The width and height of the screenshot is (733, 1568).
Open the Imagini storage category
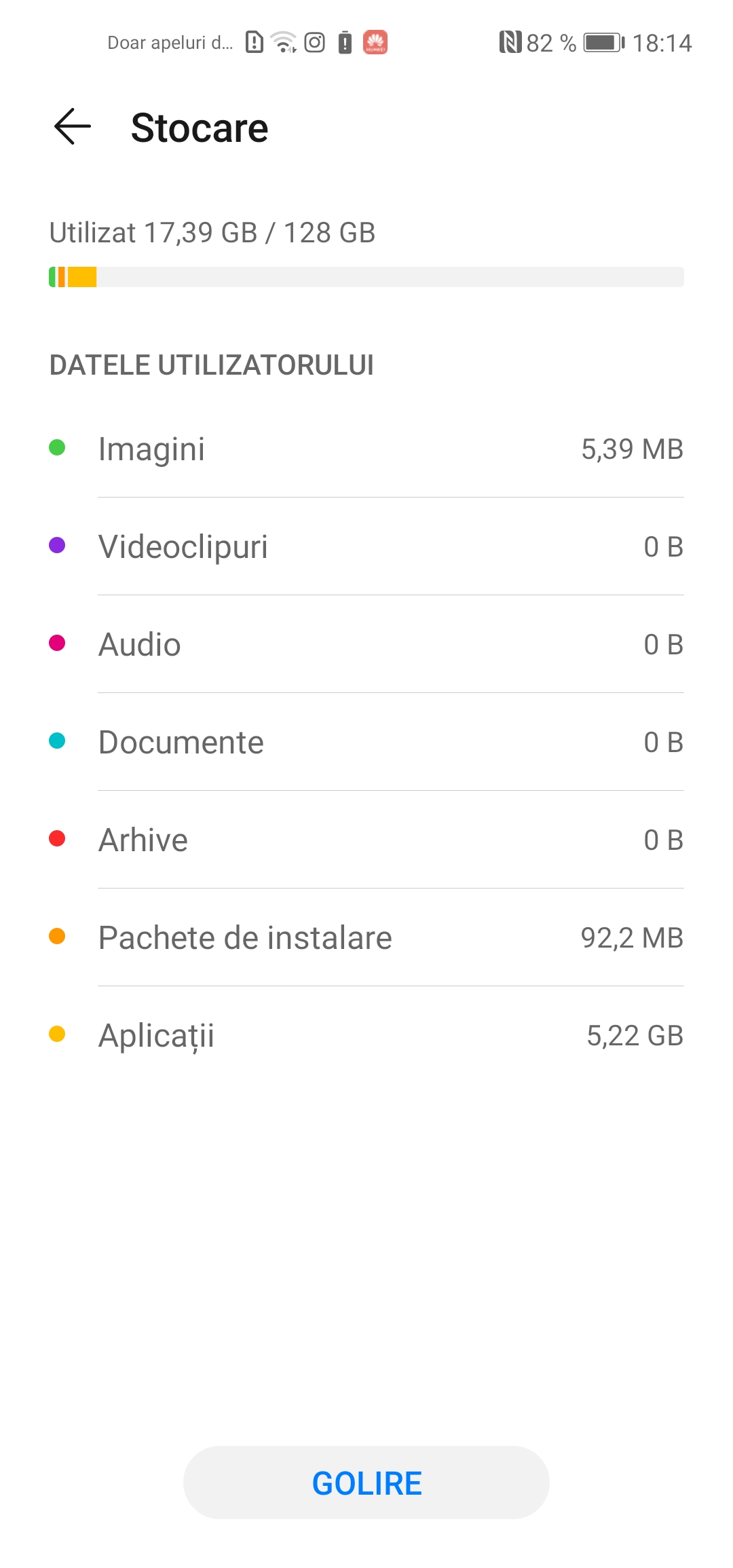pyautogui.click(x=366, y=449)
